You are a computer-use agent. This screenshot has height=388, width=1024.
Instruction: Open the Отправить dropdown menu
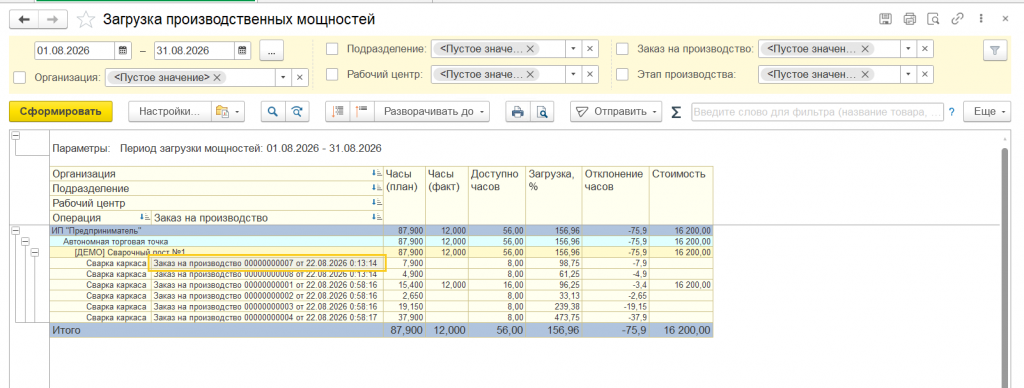[x=616, y=112]
